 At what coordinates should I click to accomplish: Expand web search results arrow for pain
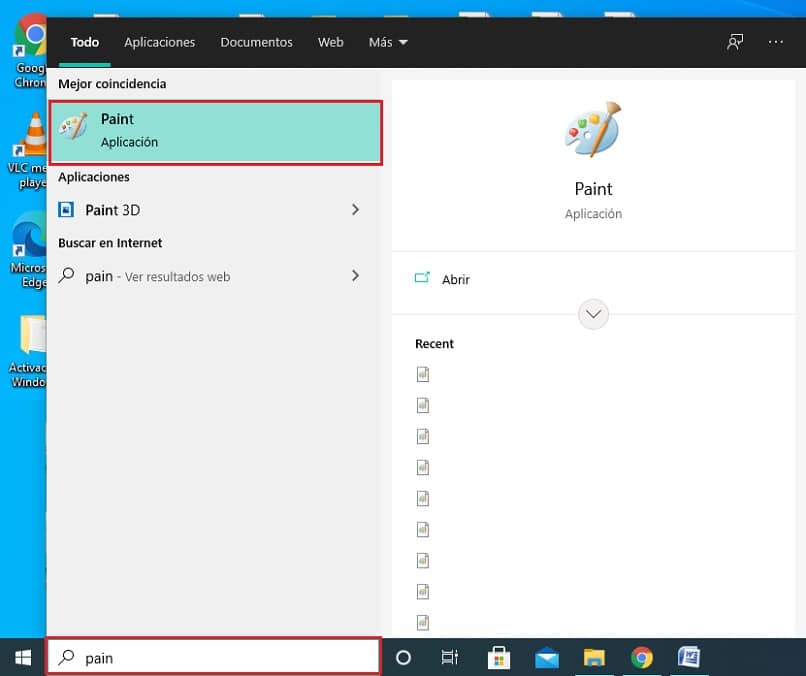(355, 276)
